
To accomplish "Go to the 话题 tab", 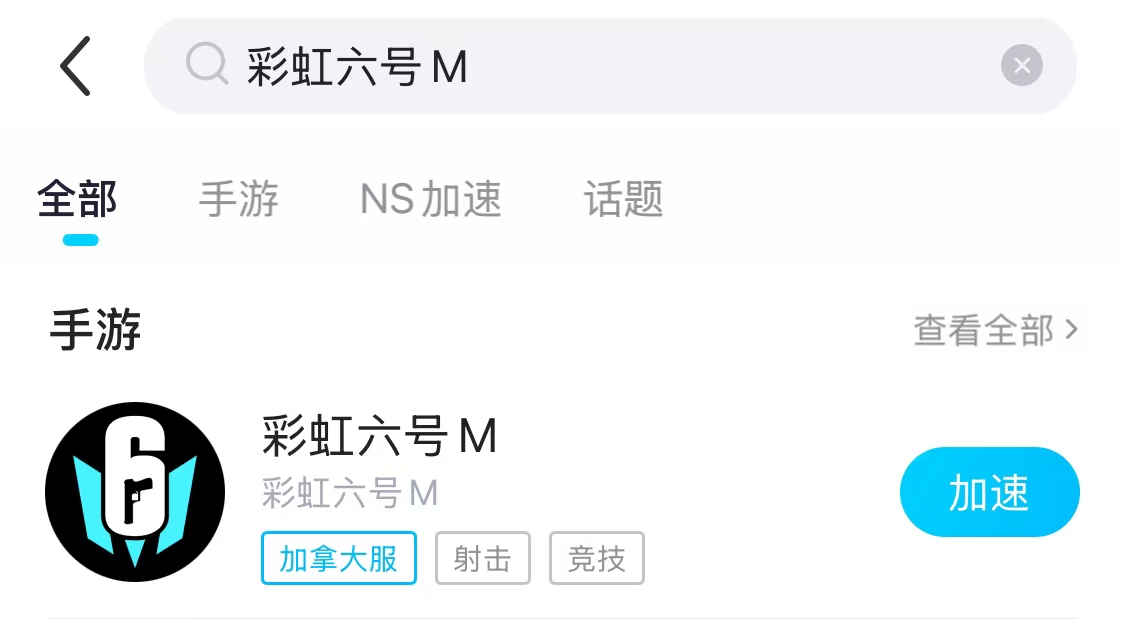I will (x=623, y=199).
